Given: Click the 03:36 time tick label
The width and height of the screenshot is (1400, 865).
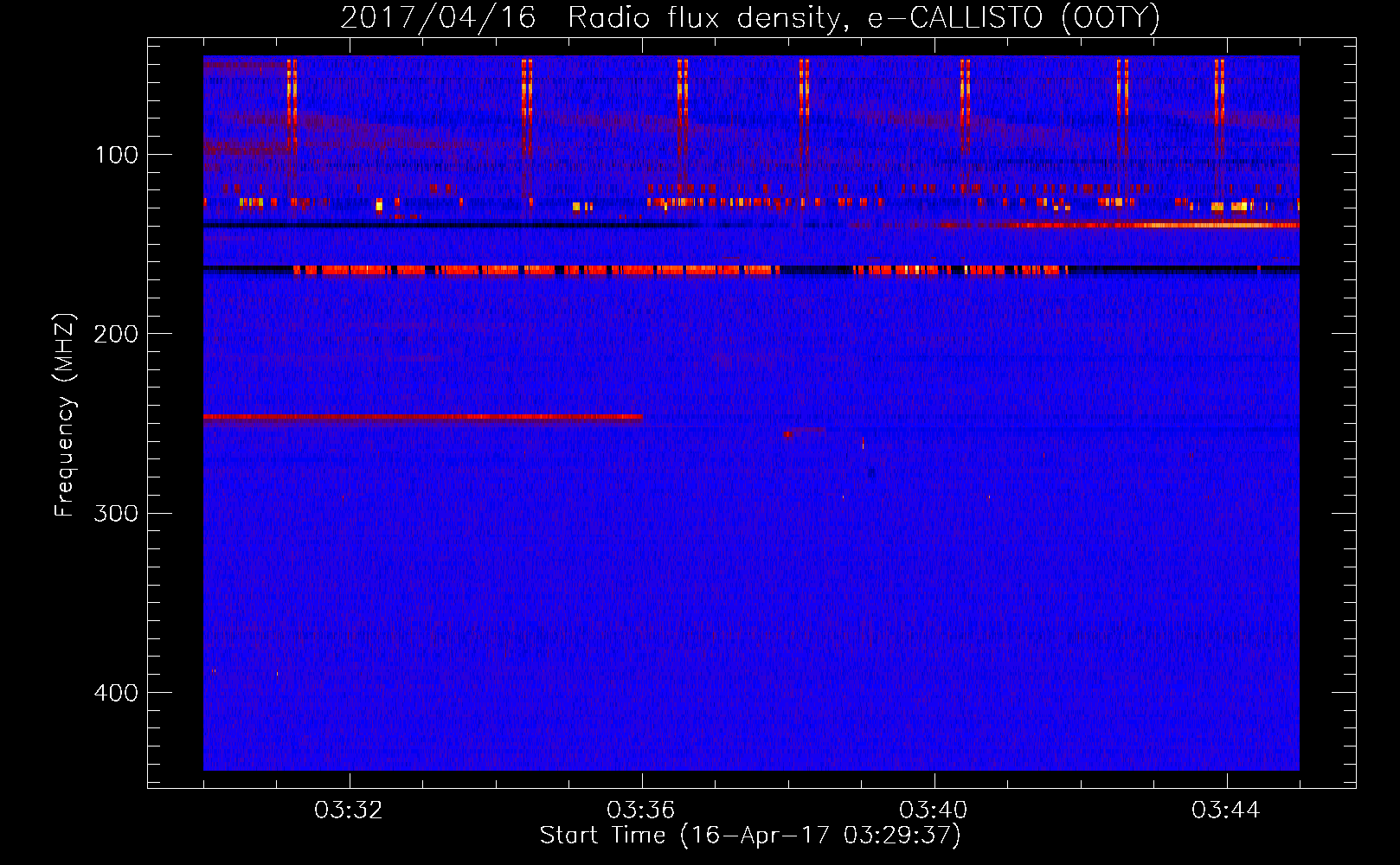Looking at the screenshot, I should [x=641, y=811].
